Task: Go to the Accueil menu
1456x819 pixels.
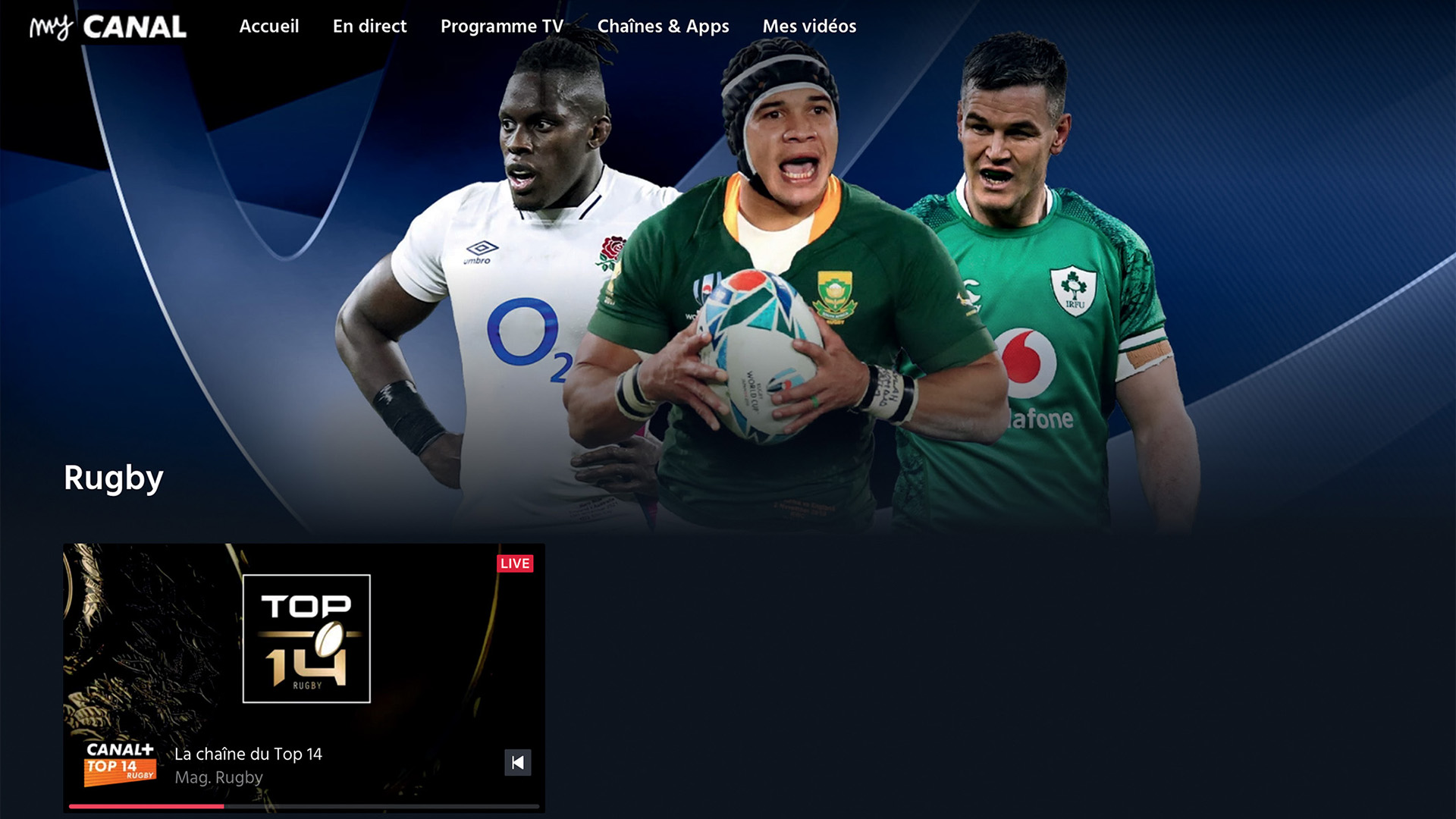Action: click(x=269, y=27)
